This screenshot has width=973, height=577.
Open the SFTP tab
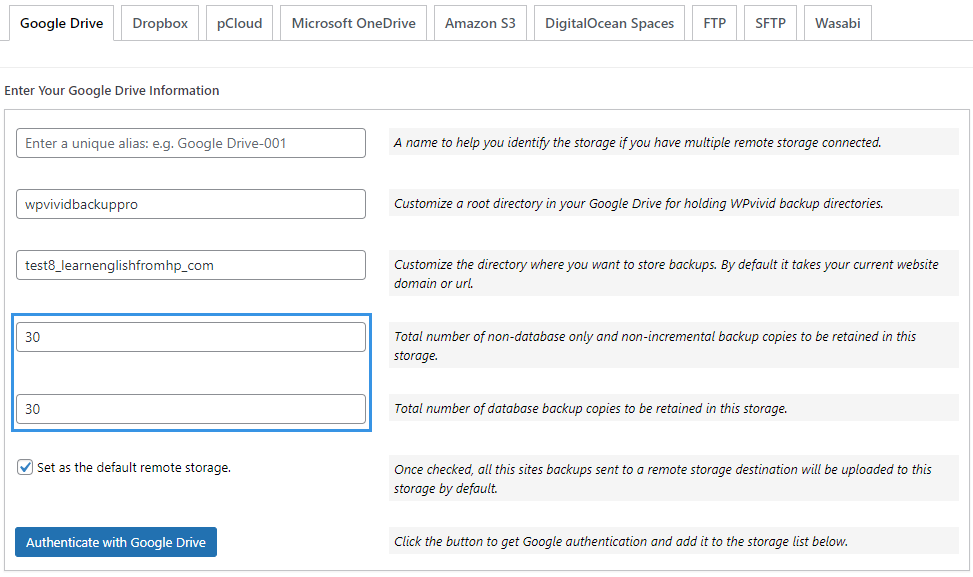click(770, 24)
